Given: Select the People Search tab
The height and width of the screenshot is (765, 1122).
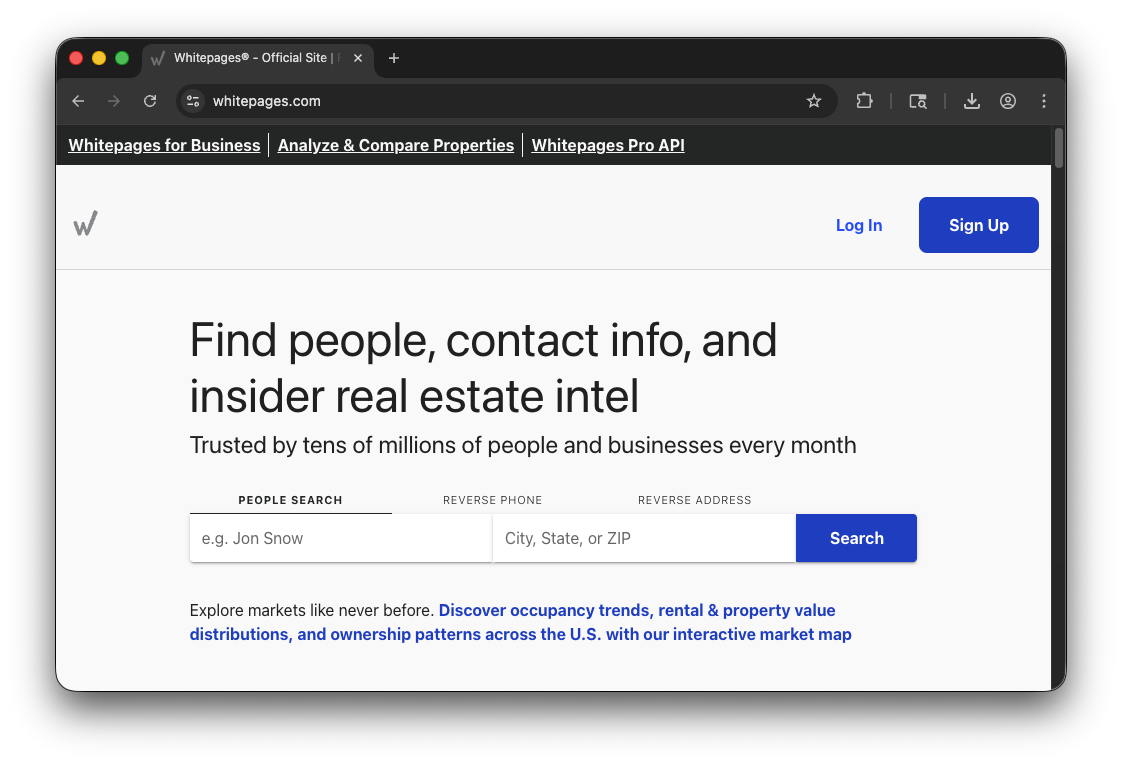Looking at the screenshot, I should pos(290,499).
